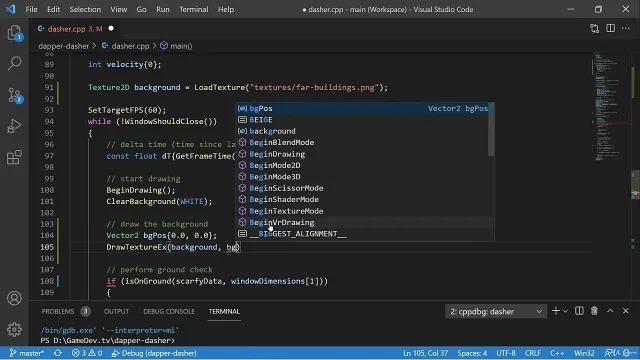Select BeginShaderMode suggestion
This screenshot has height=360, width=640.
(x=363, y=200)
